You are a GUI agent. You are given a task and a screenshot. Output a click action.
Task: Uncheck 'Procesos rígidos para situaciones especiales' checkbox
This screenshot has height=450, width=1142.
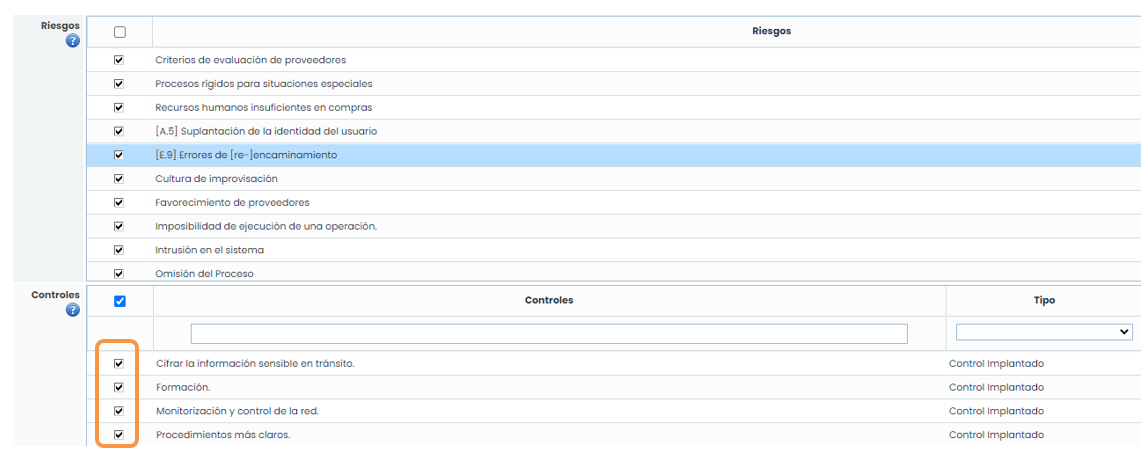[x=120, y=84]
